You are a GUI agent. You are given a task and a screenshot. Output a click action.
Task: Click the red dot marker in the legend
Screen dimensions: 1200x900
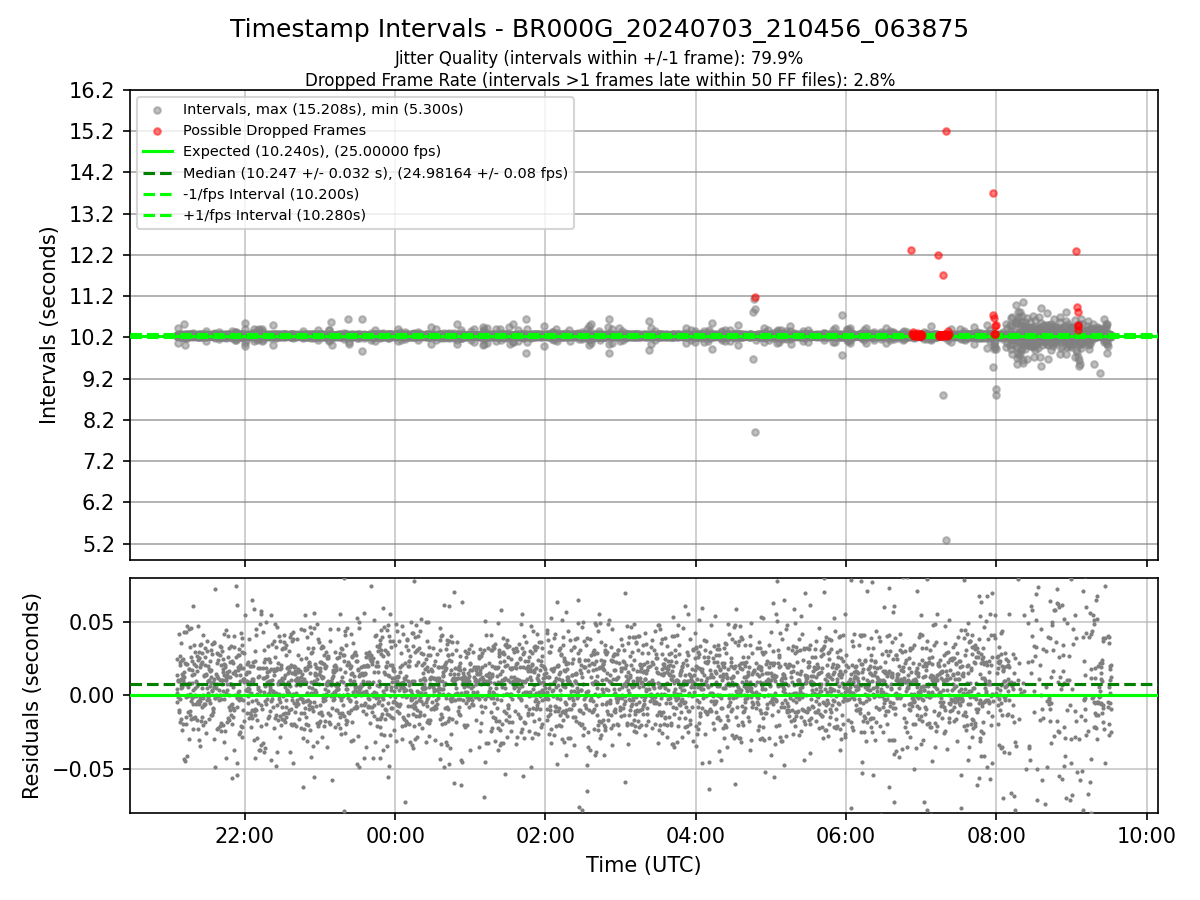[157, 130]
